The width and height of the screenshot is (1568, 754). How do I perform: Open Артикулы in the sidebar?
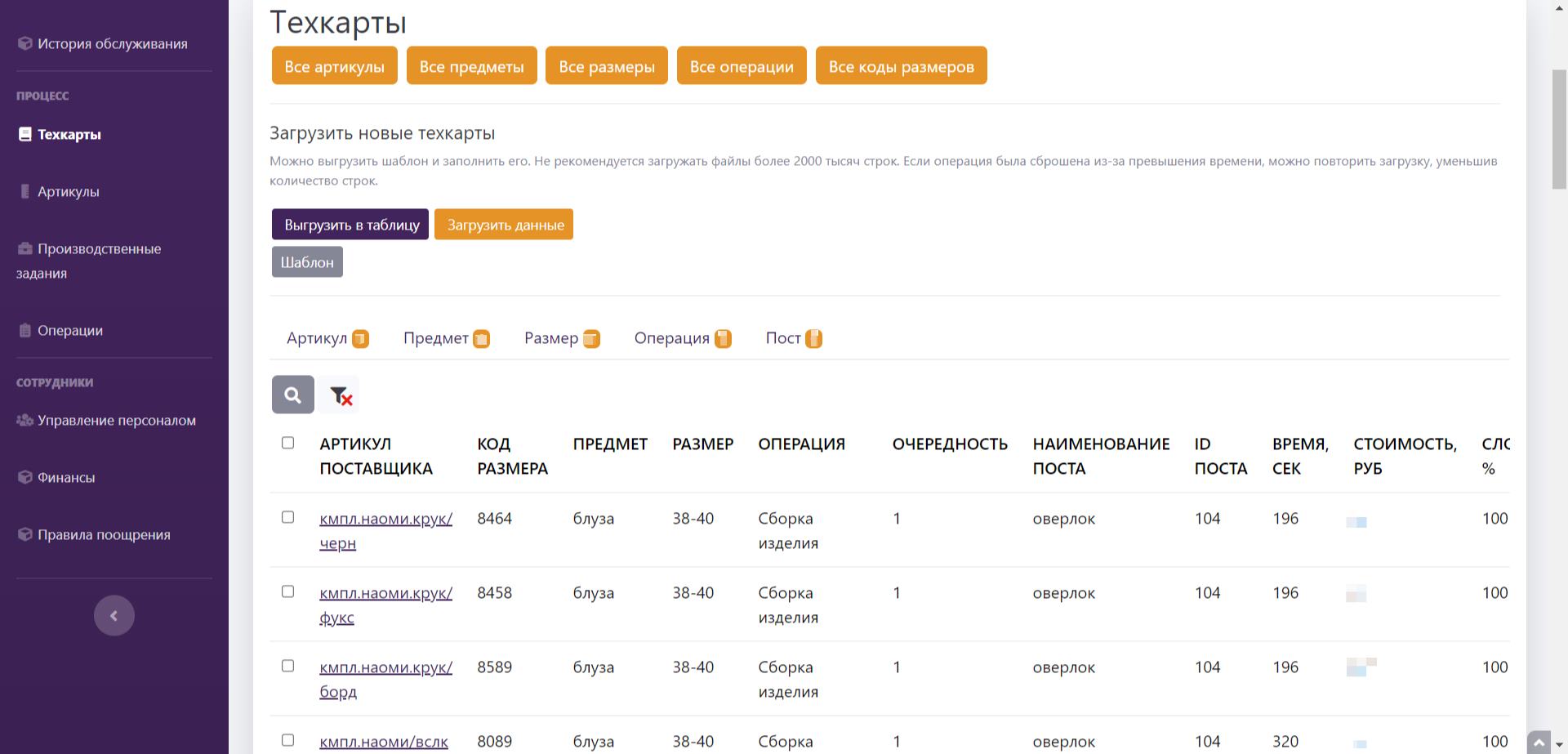pyautogui.click(x=69, y=192)
